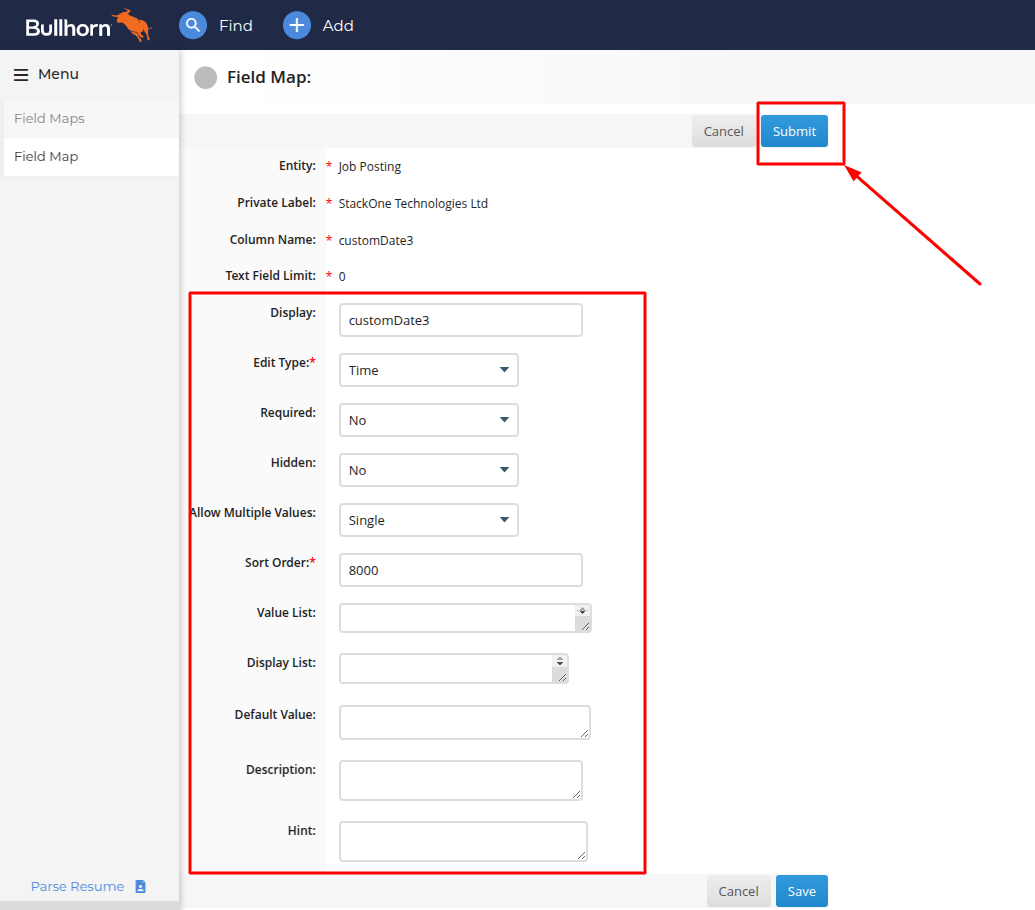Viewport: 1035px width, 910px height.
Task: Click the bottom Save button
Action: coord(801,891)
